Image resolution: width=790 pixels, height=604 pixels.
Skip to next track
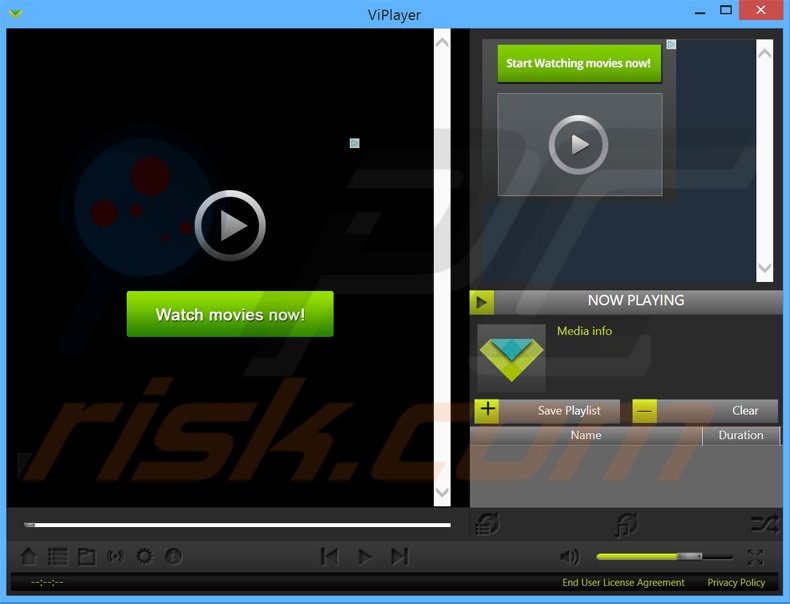coord(400,557)
